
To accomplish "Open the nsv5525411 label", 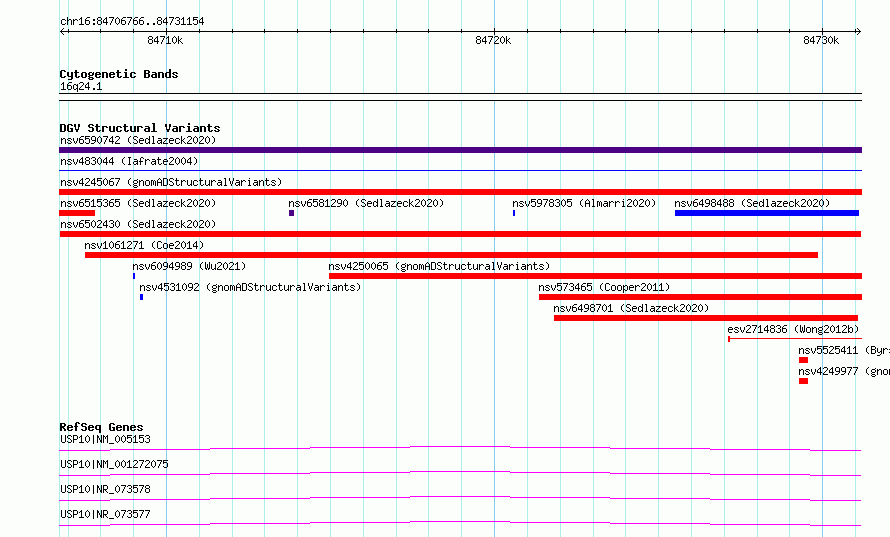I will (x=843, y=350).
